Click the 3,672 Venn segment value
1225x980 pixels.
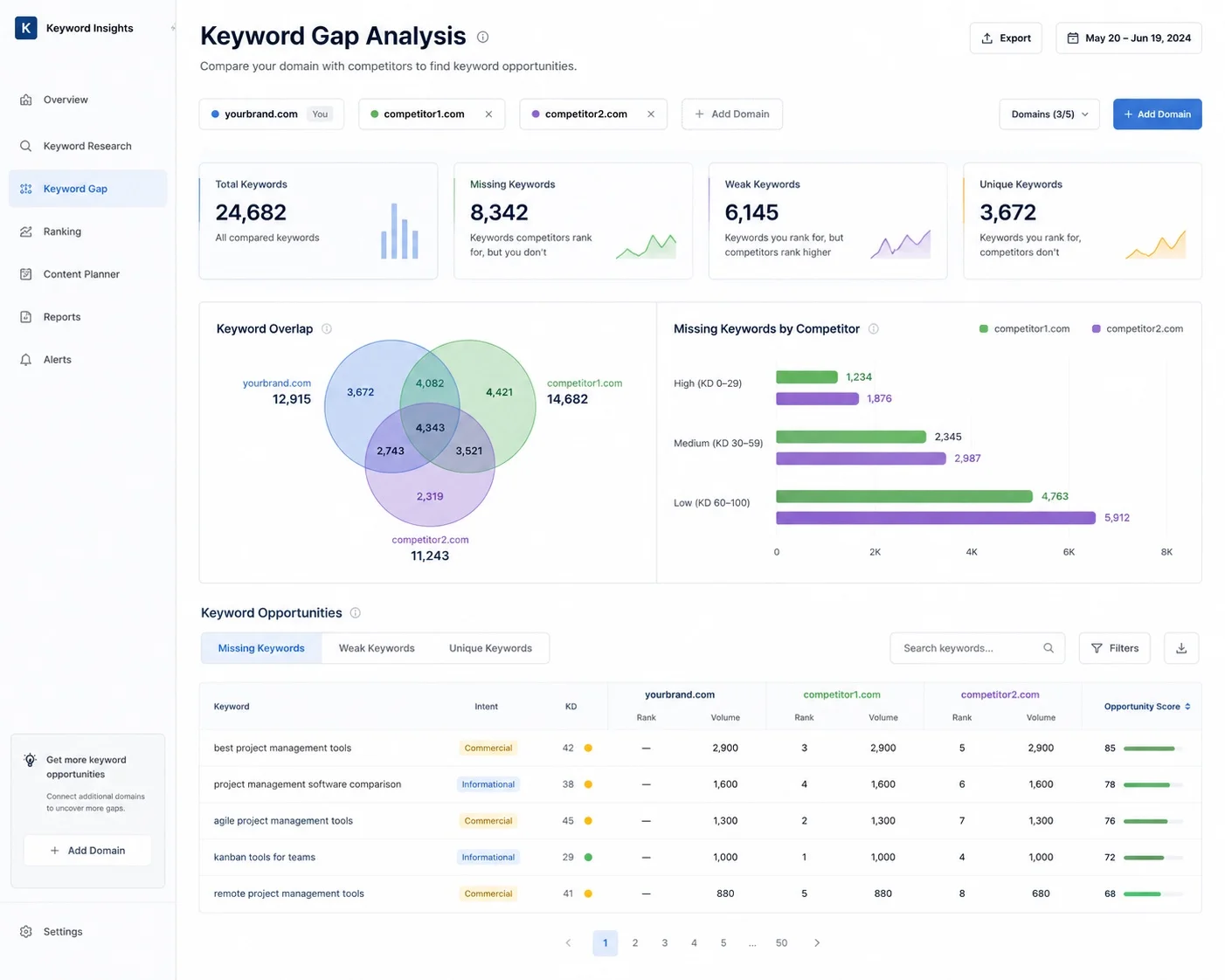click(x=360, y=392)
